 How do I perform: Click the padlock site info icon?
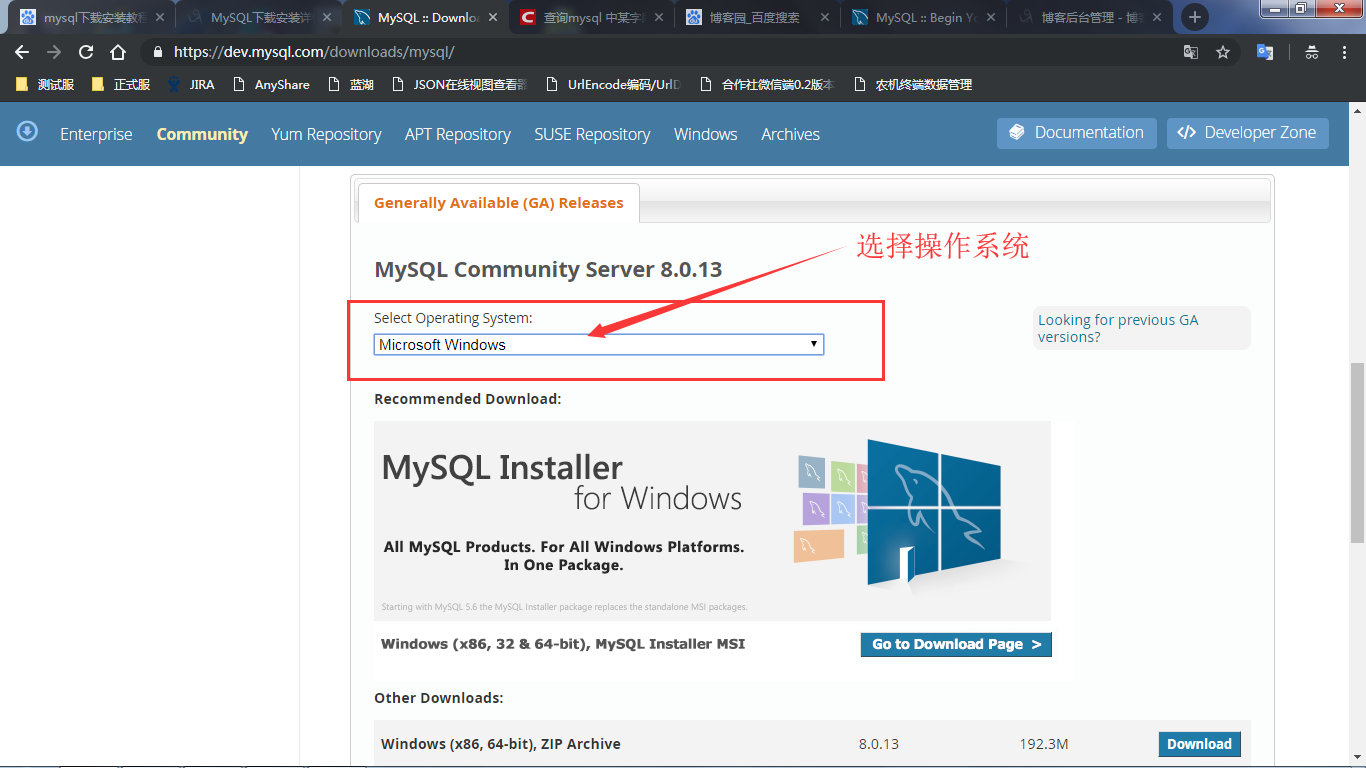point(158,52)
